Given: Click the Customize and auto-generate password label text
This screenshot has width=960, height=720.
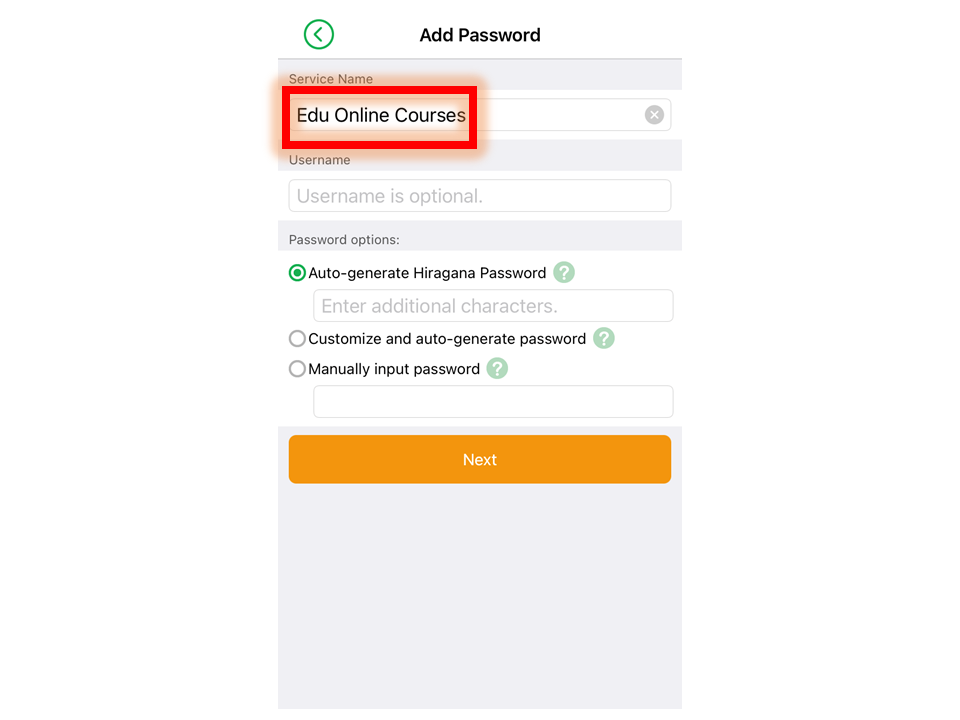Looking at the screenshot, I should coord(447,339).
